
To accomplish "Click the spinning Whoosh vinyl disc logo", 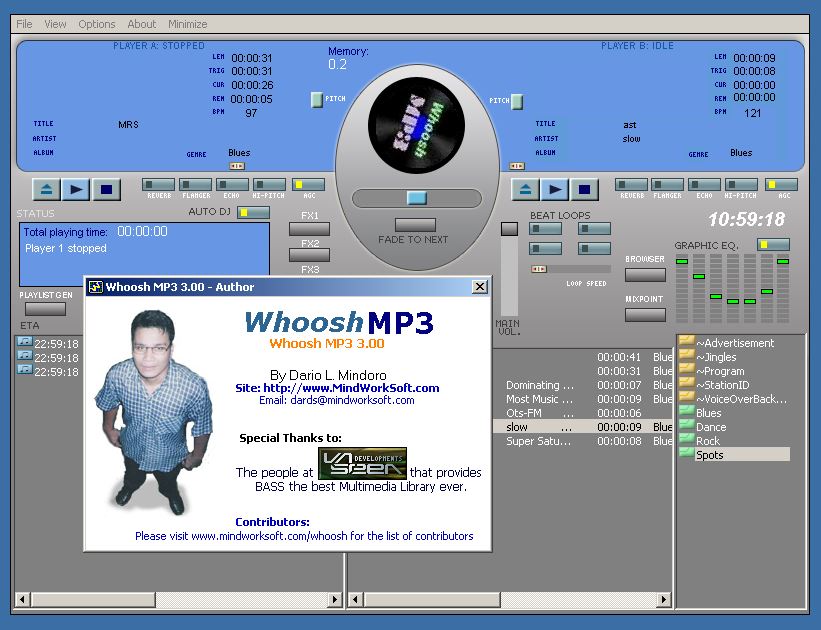I will point(417,126).
